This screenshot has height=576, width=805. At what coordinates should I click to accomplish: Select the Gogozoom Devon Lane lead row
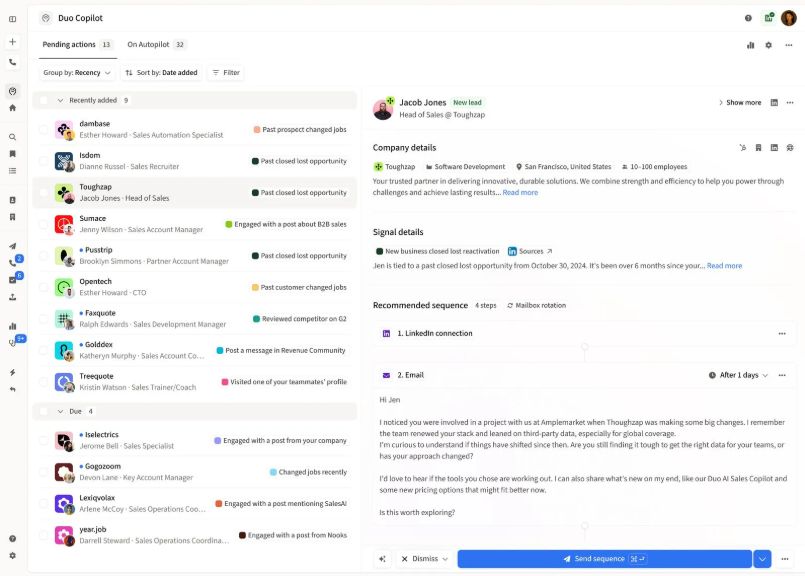pyautogui.click(x=195, y=472)
